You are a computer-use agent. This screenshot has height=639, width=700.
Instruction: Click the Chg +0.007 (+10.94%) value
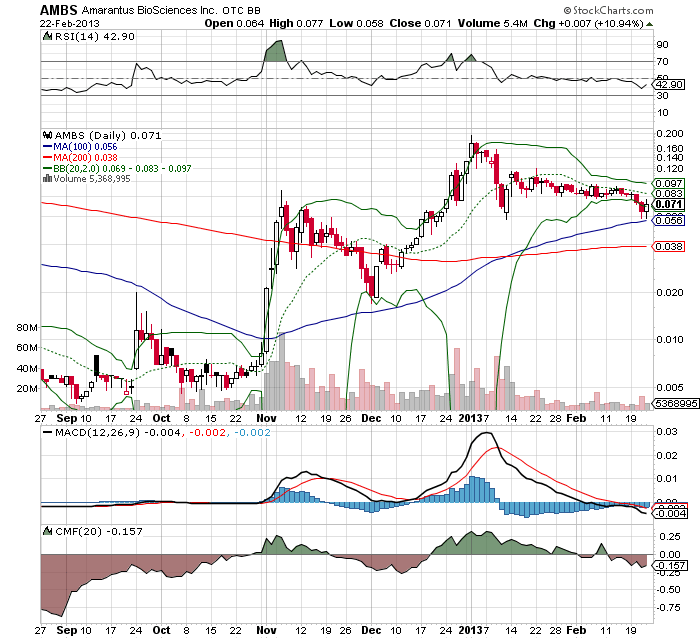click(588, 23)
